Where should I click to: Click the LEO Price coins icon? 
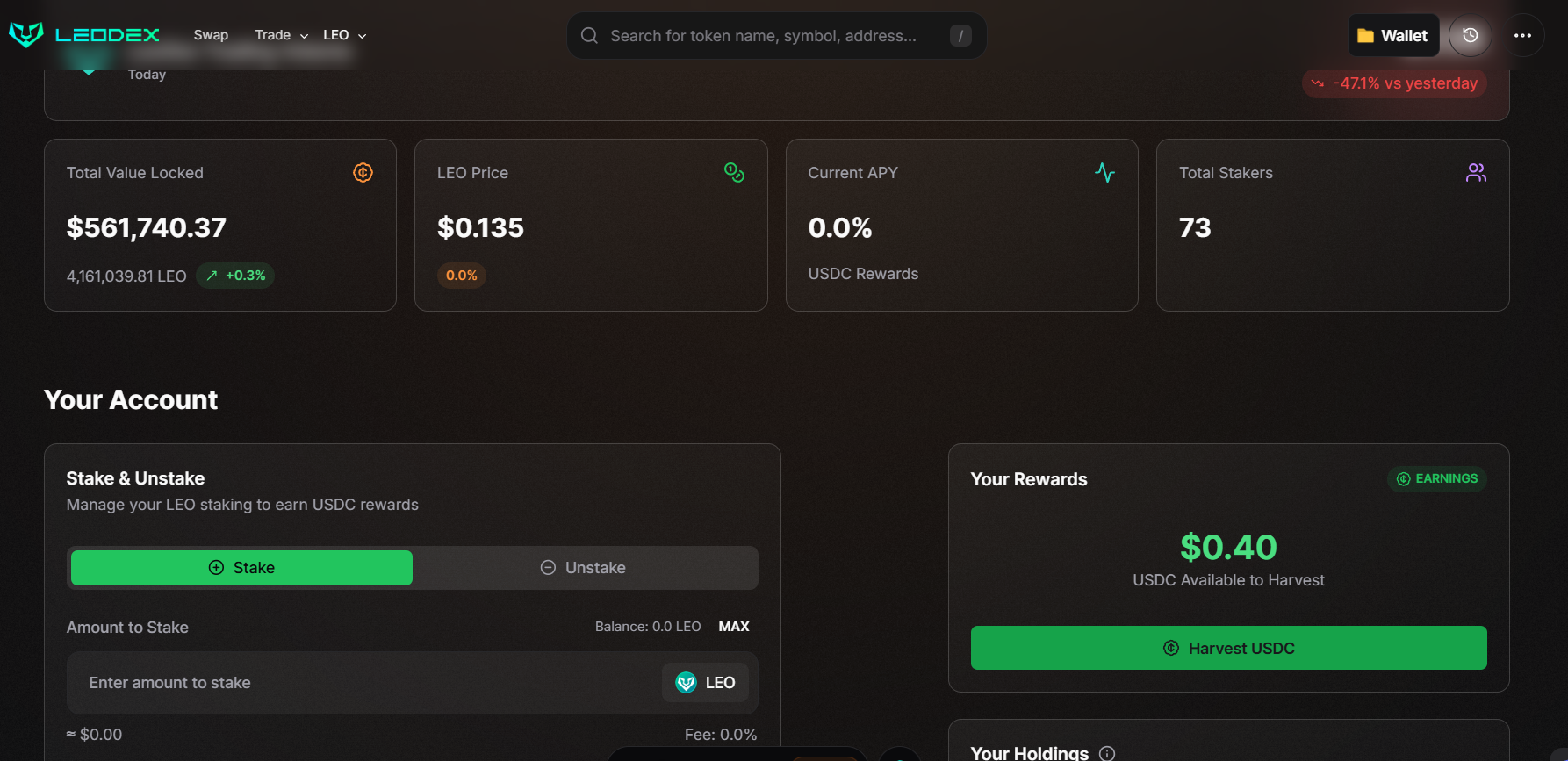(x=734, y=173)
